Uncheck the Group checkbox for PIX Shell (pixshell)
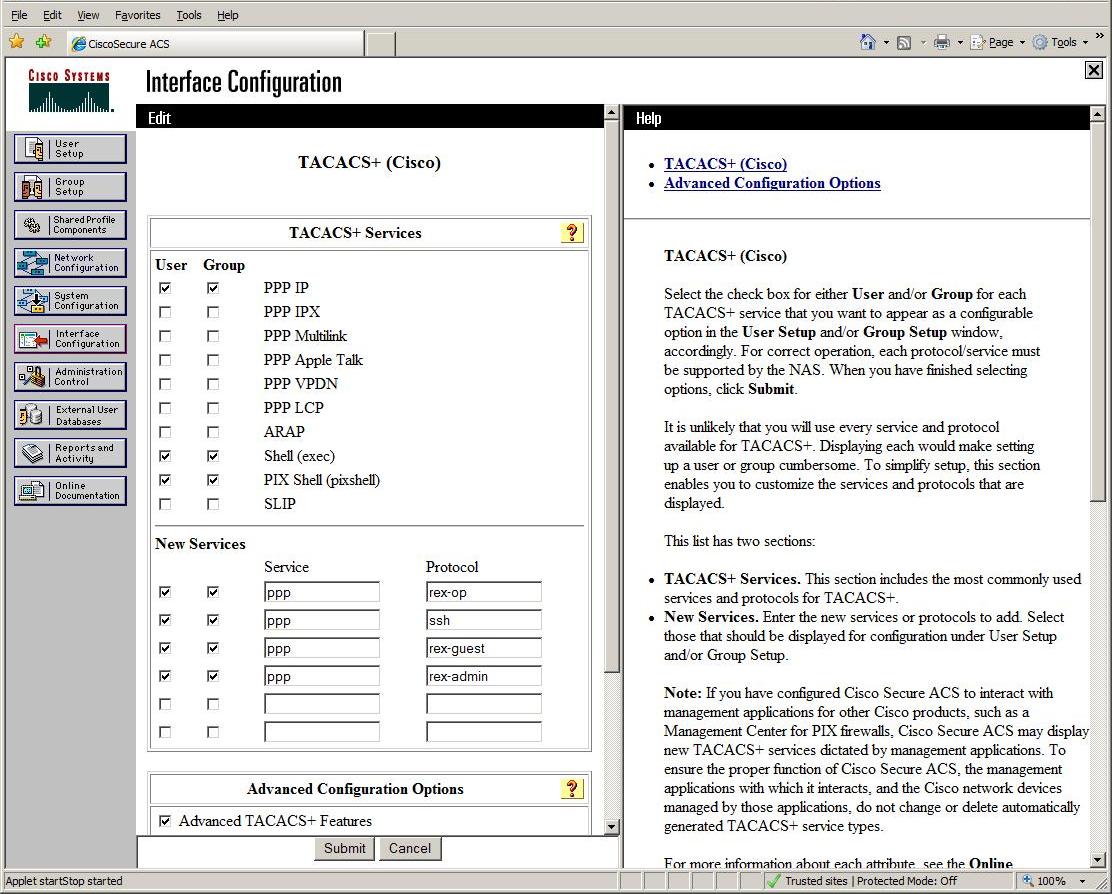The width and height of the screenshot is (1112, 894). pyautogui.click(x=213, y=480)
